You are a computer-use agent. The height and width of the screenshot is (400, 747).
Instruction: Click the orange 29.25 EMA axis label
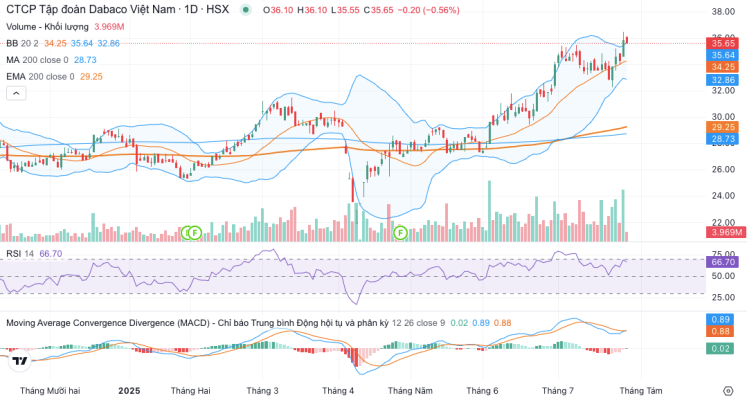(722, 127)
